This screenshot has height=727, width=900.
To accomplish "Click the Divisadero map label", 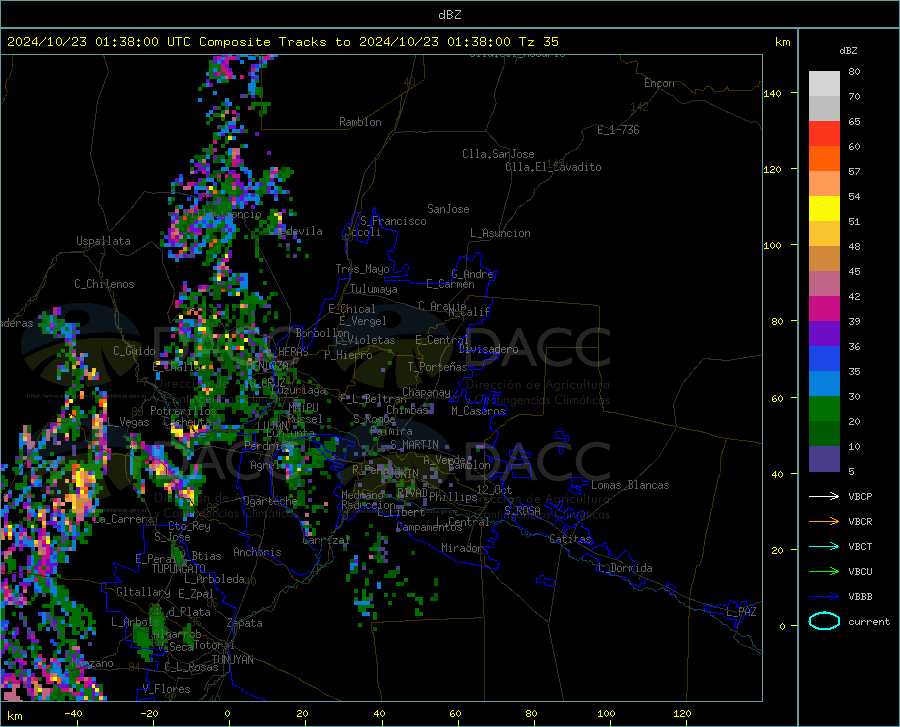I will pyautogui.click(x=488, y=349).
